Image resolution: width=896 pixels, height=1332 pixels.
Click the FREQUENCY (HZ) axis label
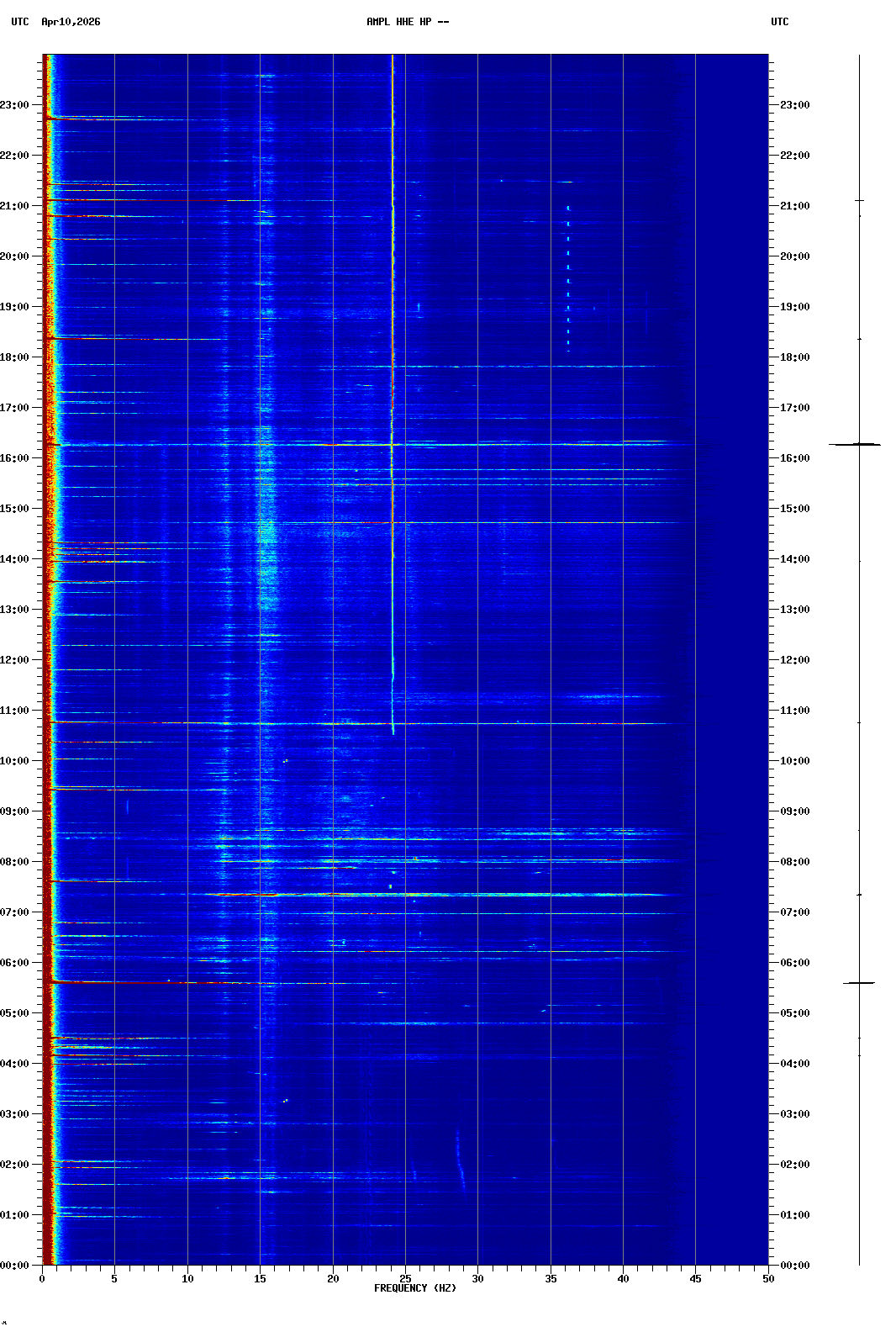click(x=414, y=1288)
